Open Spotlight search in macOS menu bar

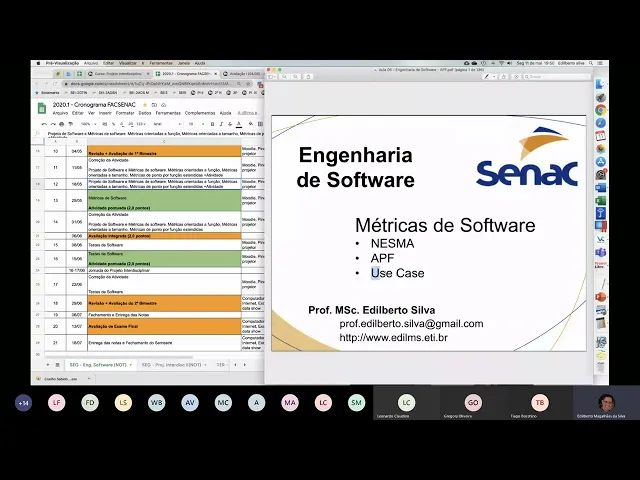click(x=591, y=63)
